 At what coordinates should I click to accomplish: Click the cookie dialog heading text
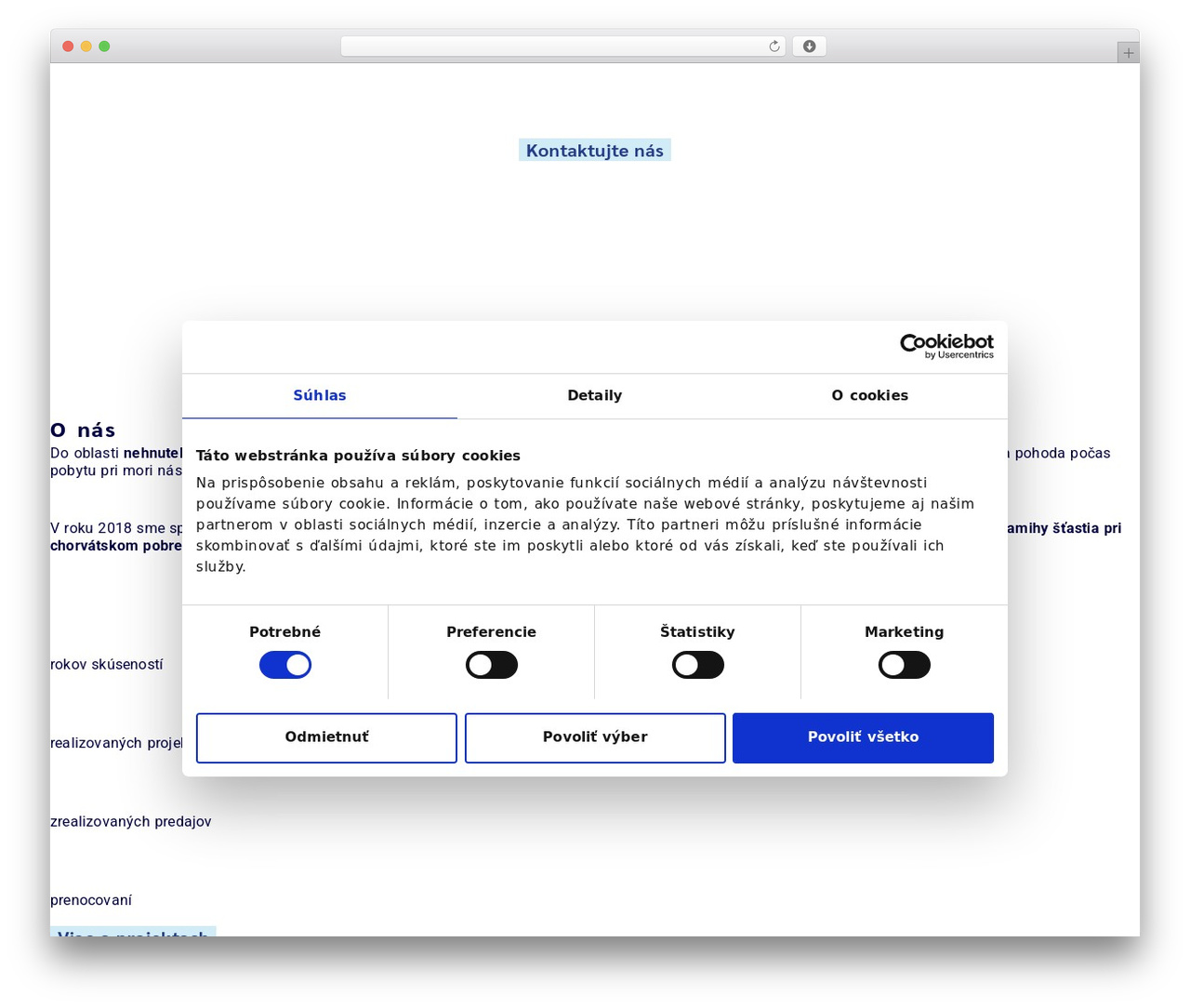tap(358, 456)
